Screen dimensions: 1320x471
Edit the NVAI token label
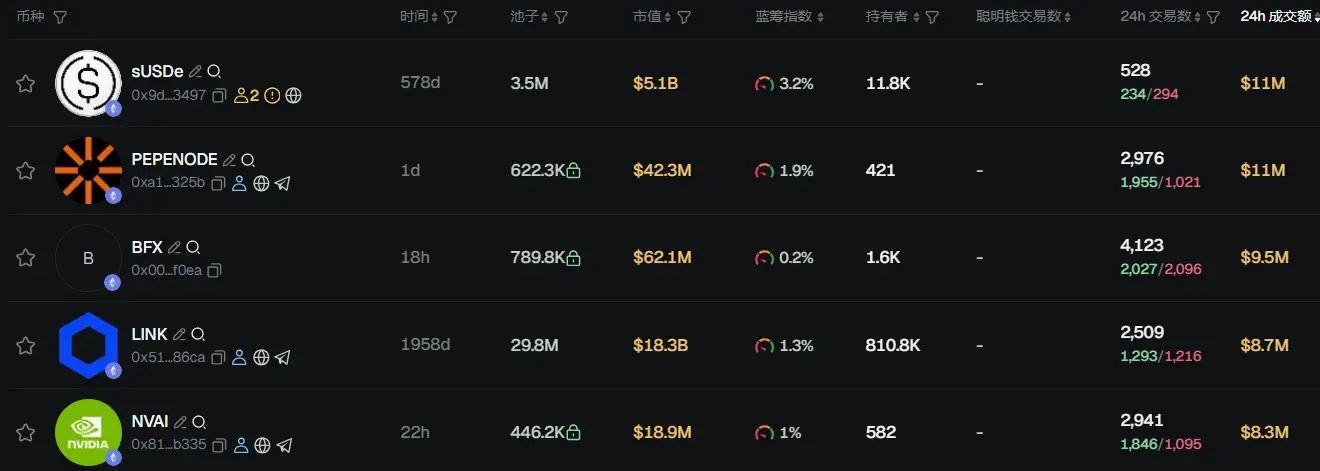point(181,422)
